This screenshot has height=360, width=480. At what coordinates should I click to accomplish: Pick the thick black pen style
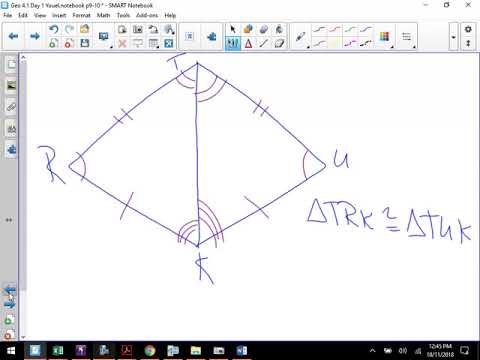click(366, 43)
